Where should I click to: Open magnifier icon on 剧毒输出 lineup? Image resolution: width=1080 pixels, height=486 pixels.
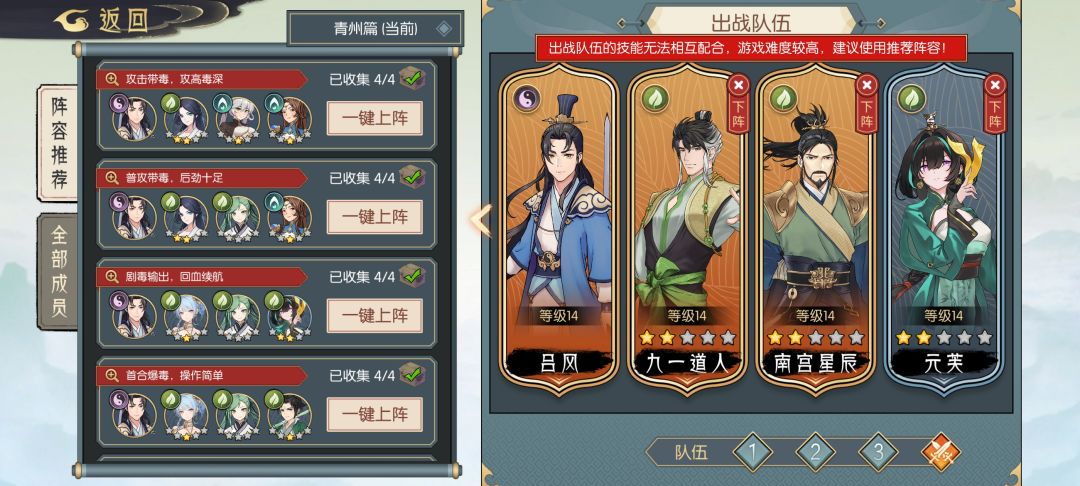tap(112, 277)
